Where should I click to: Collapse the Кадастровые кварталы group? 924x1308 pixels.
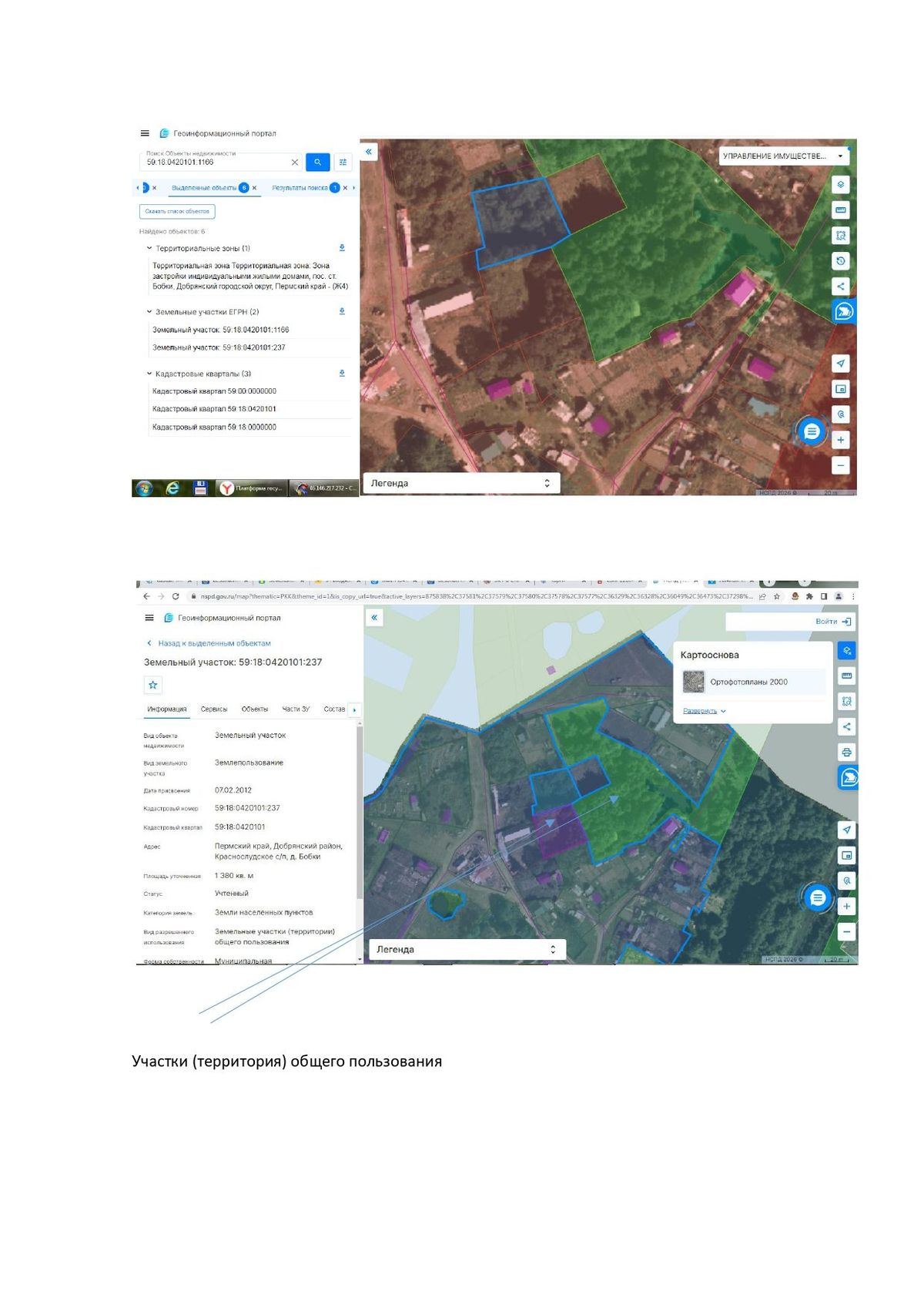click(x=149, y=374)
